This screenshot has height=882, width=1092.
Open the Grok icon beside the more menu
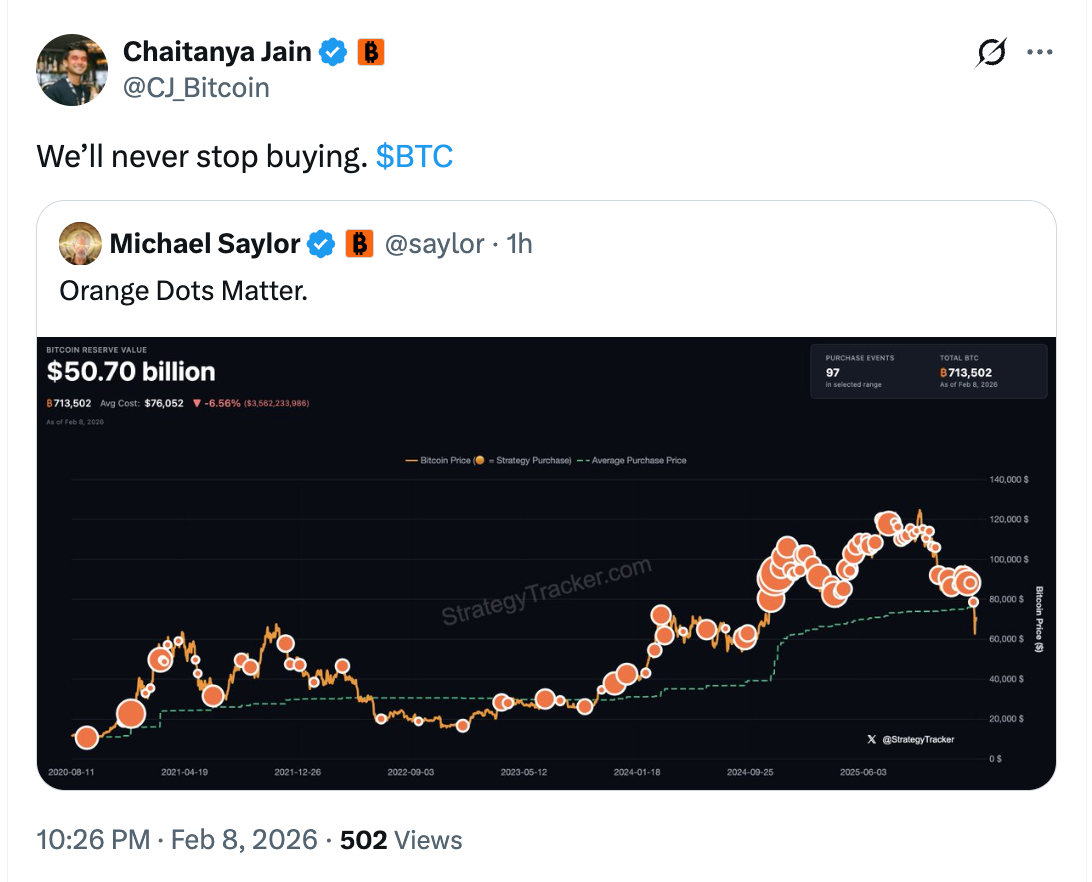pyautogui.click(x=990, y=53)
